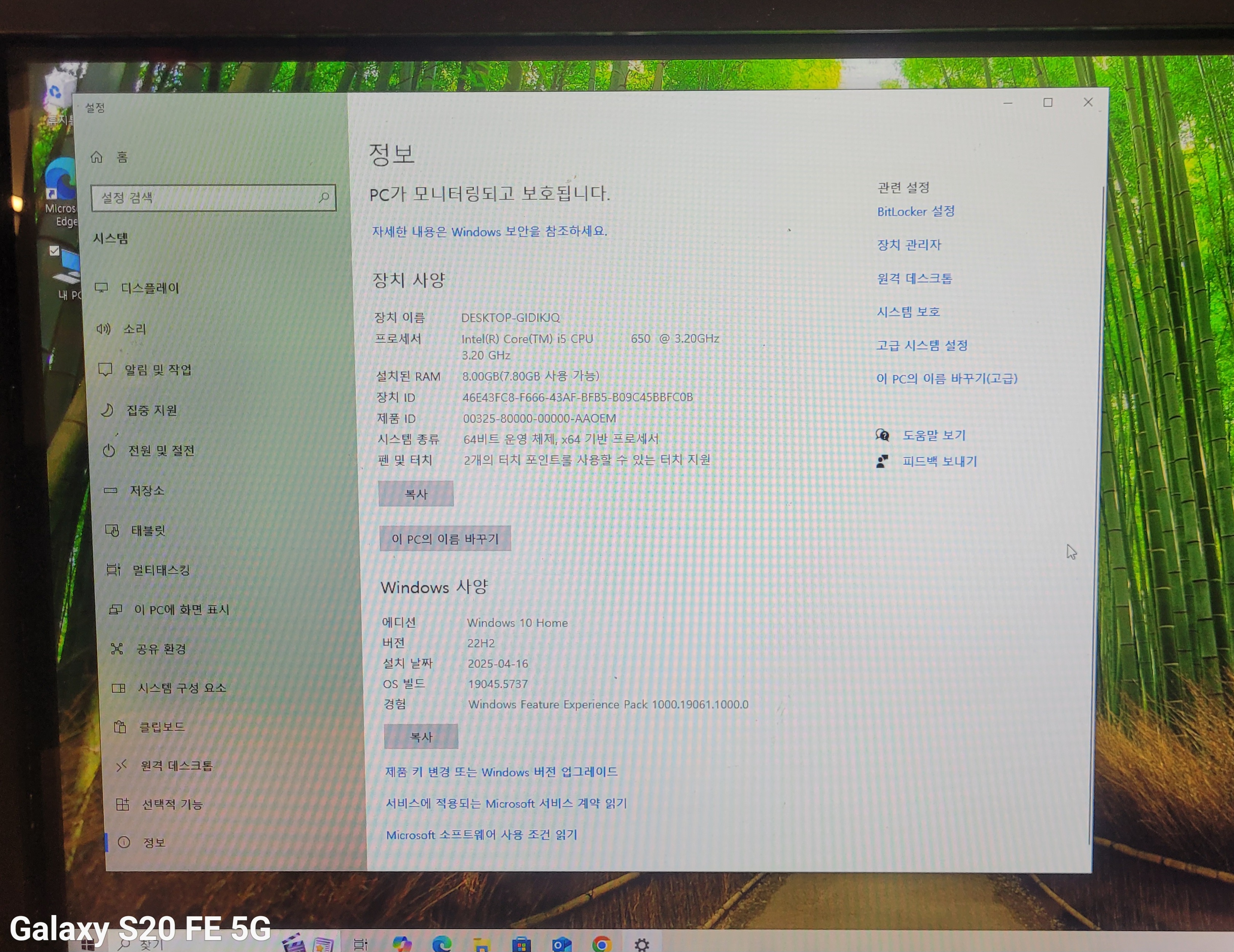Select install date 2025-04-16
Screen dimensions: 1234x952
tap(498, 663)
